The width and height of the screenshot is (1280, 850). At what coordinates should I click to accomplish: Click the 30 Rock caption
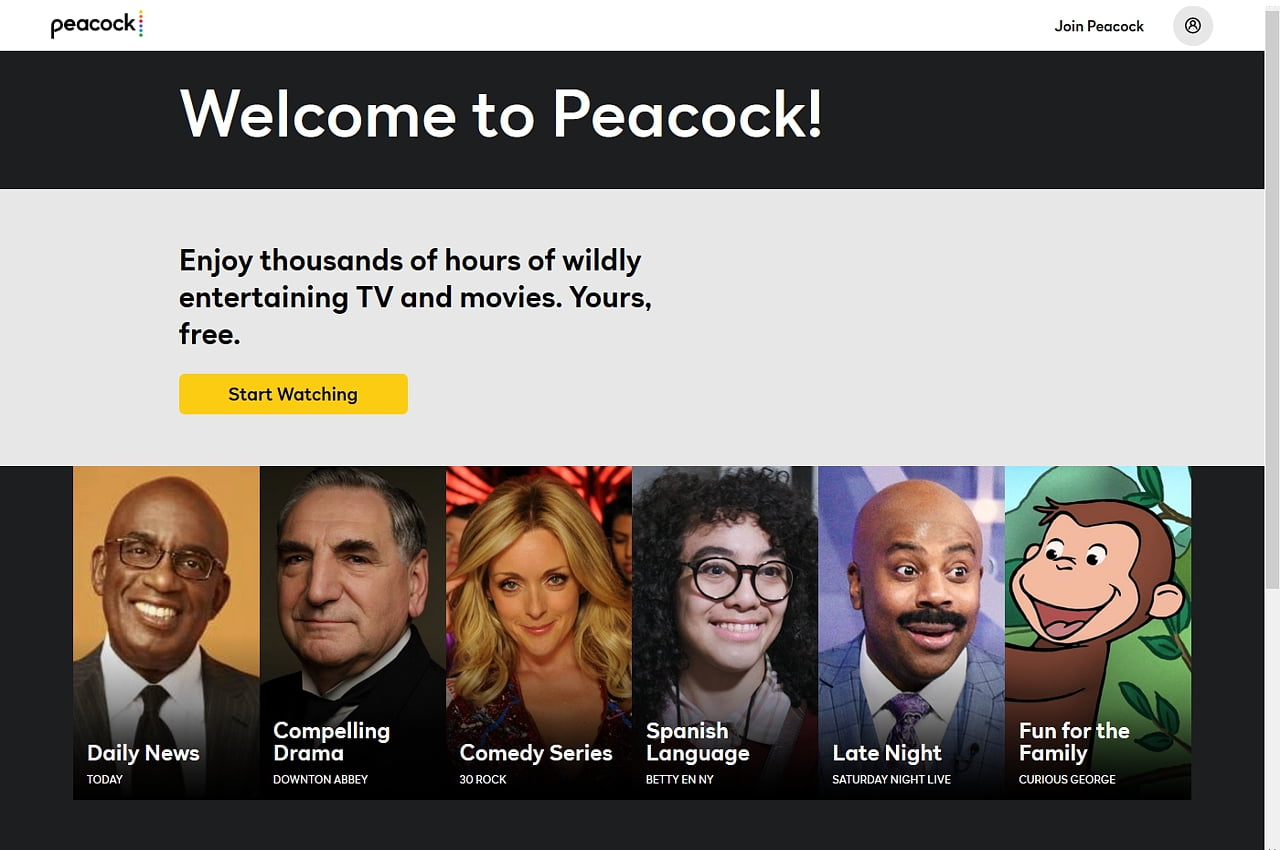[483, 779]
